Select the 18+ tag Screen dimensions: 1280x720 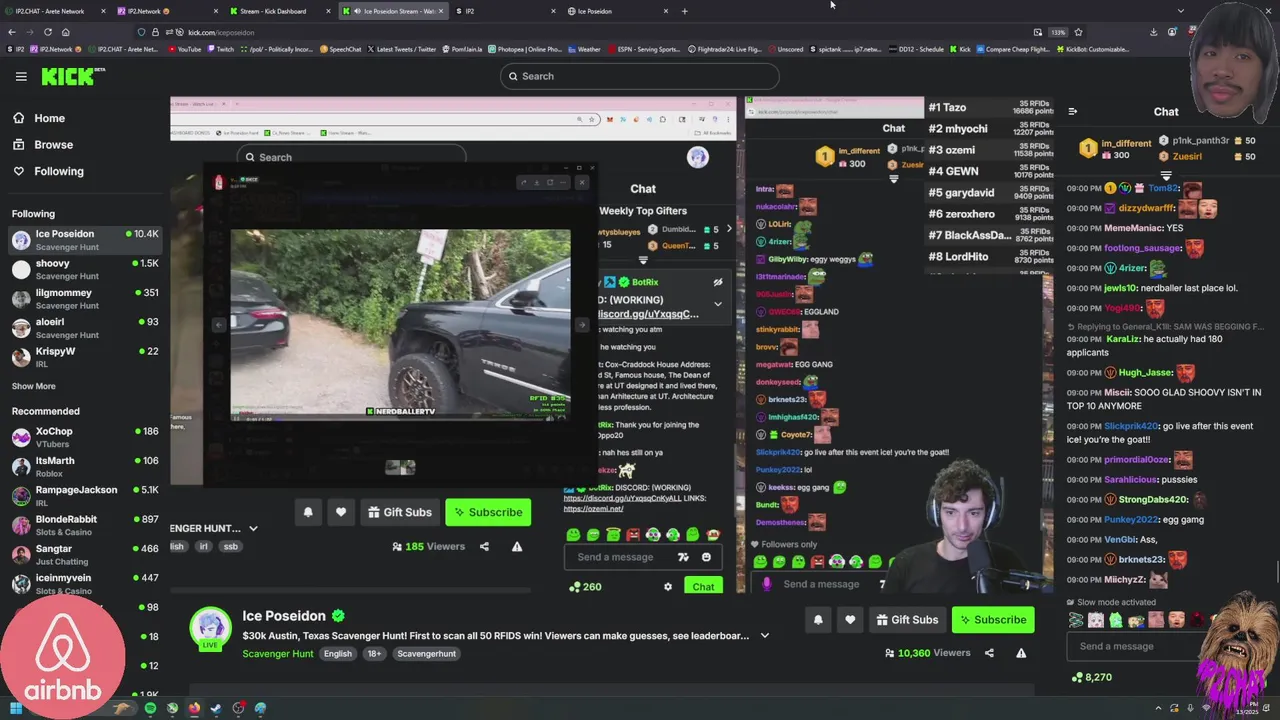point(374,654)
